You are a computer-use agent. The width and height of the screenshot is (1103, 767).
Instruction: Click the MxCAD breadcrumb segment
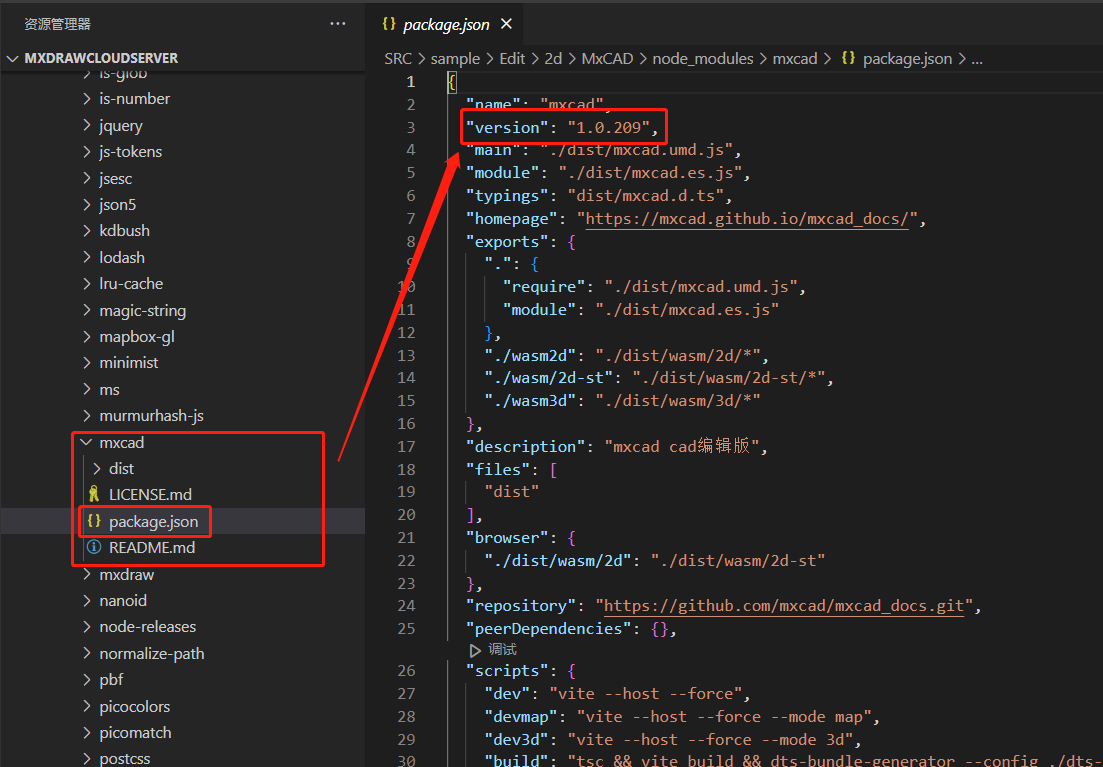click(x=607, y=59)
